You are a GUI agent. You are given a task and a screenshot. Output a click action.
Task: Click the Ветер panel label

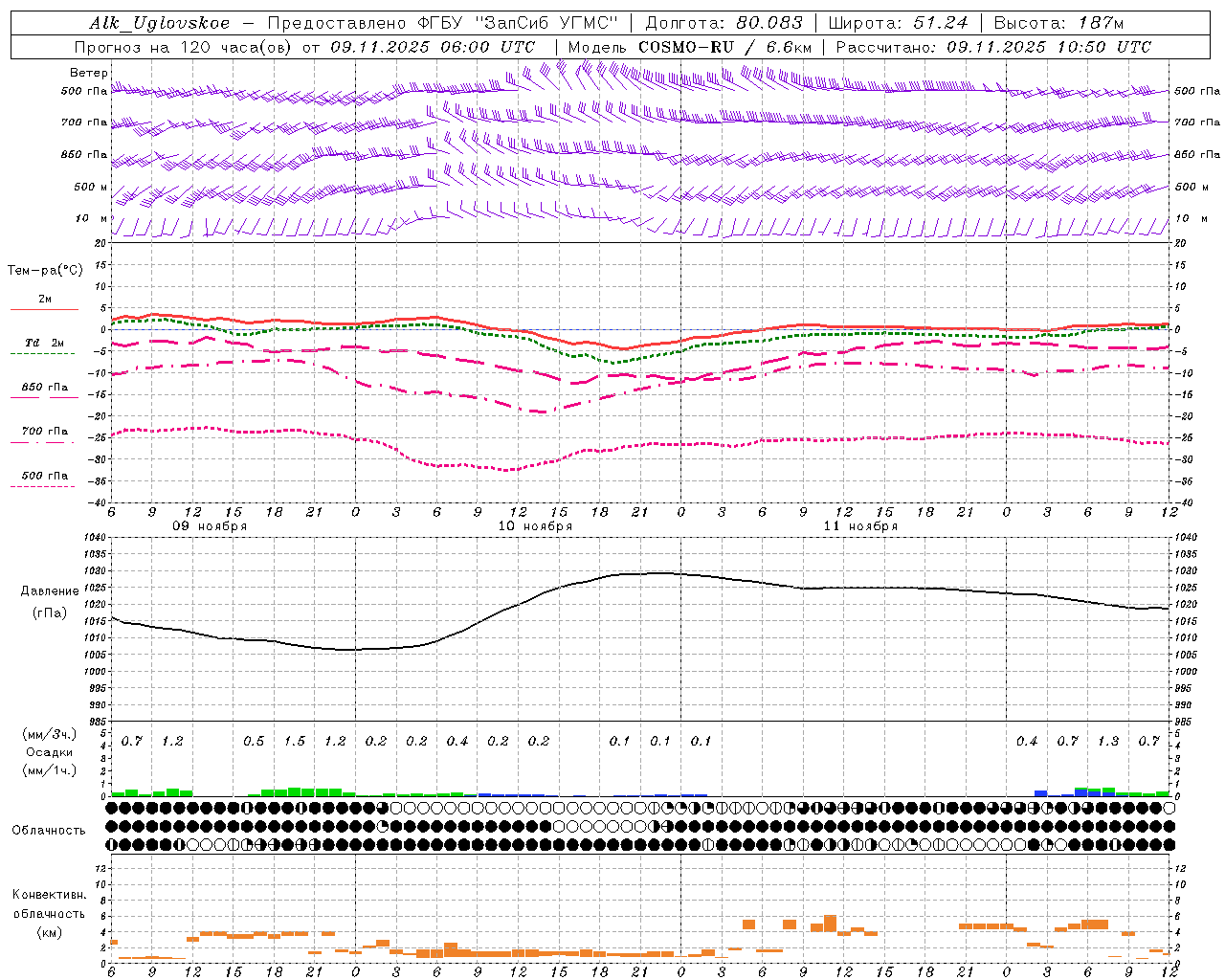89,73
